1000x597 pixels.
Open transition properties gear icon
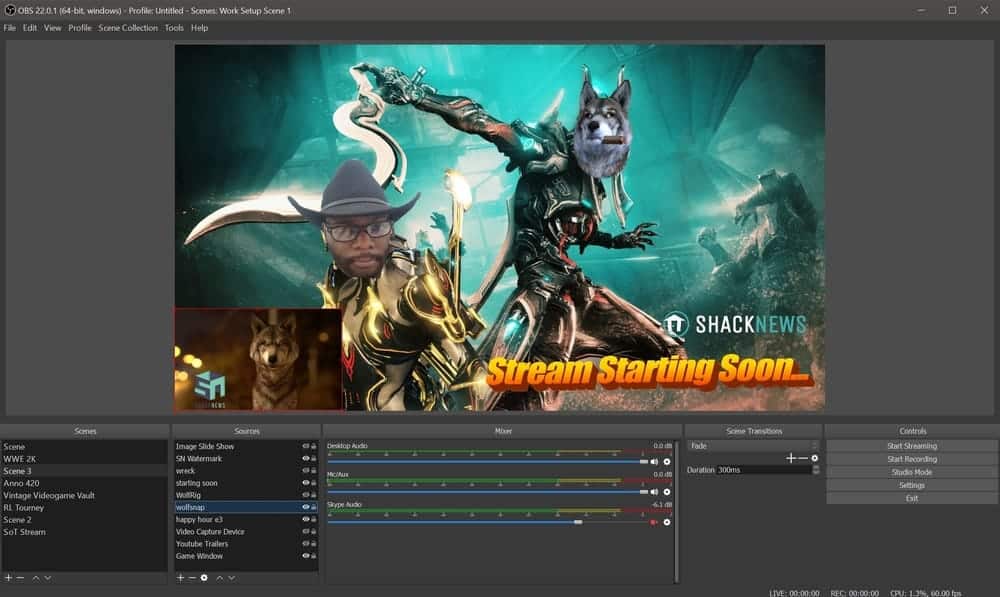814,458
